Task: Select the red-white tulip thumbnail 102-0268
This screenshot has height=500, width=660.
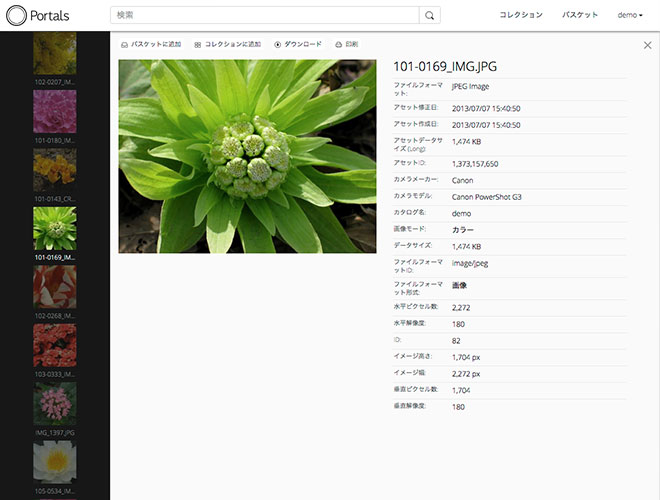Action: pyautogui.click(x=55, y=287)
